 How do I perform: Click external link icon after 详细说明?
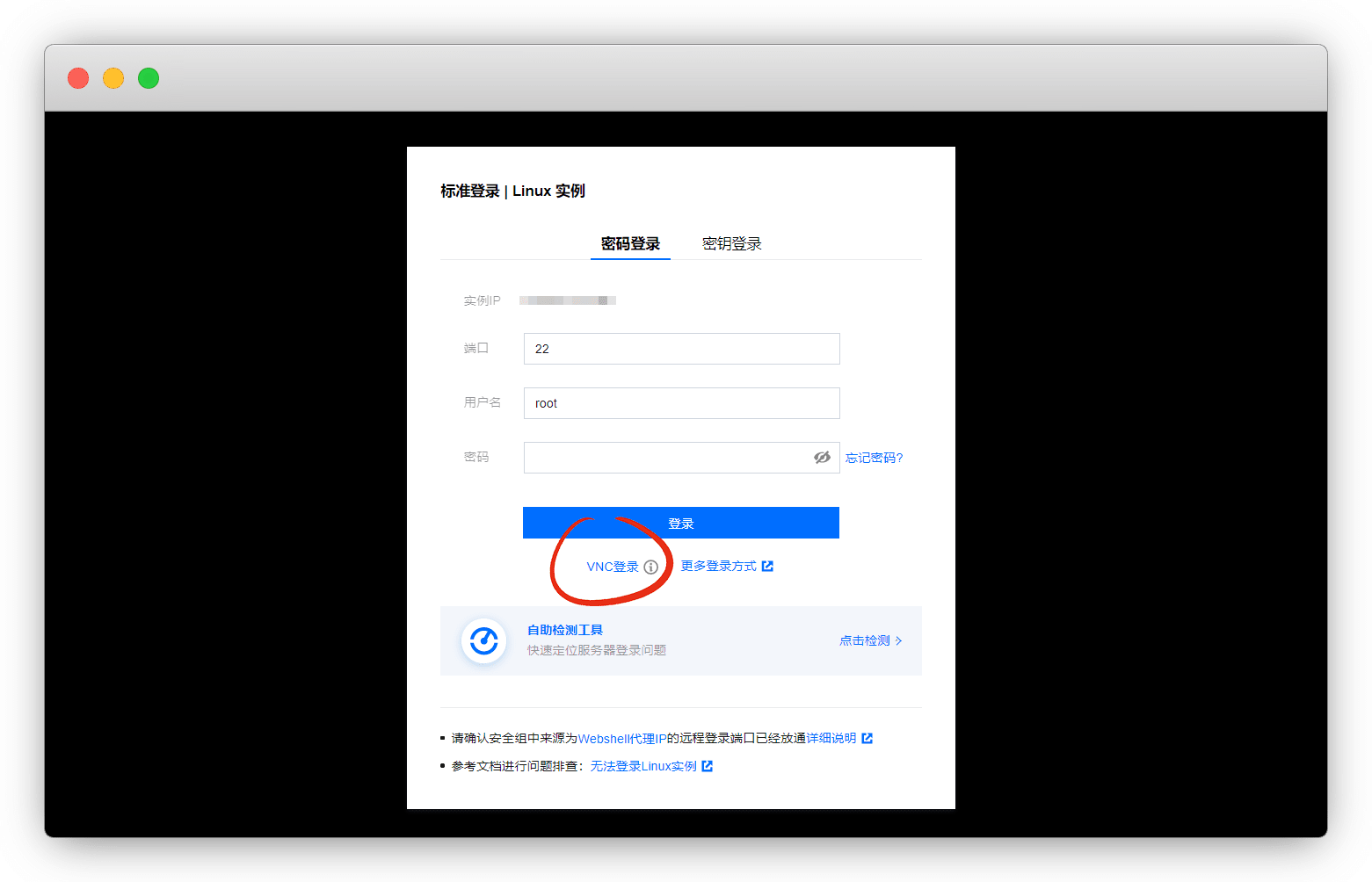(867, 739)
